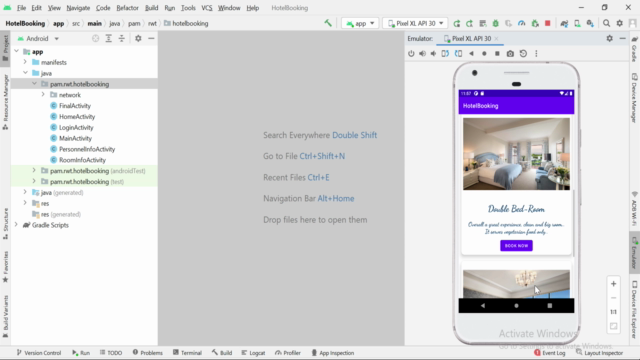Open the app run configuration dropdown
Image resolution: width=640 pixels, height=360 pixels.
(x=360, y=24)
